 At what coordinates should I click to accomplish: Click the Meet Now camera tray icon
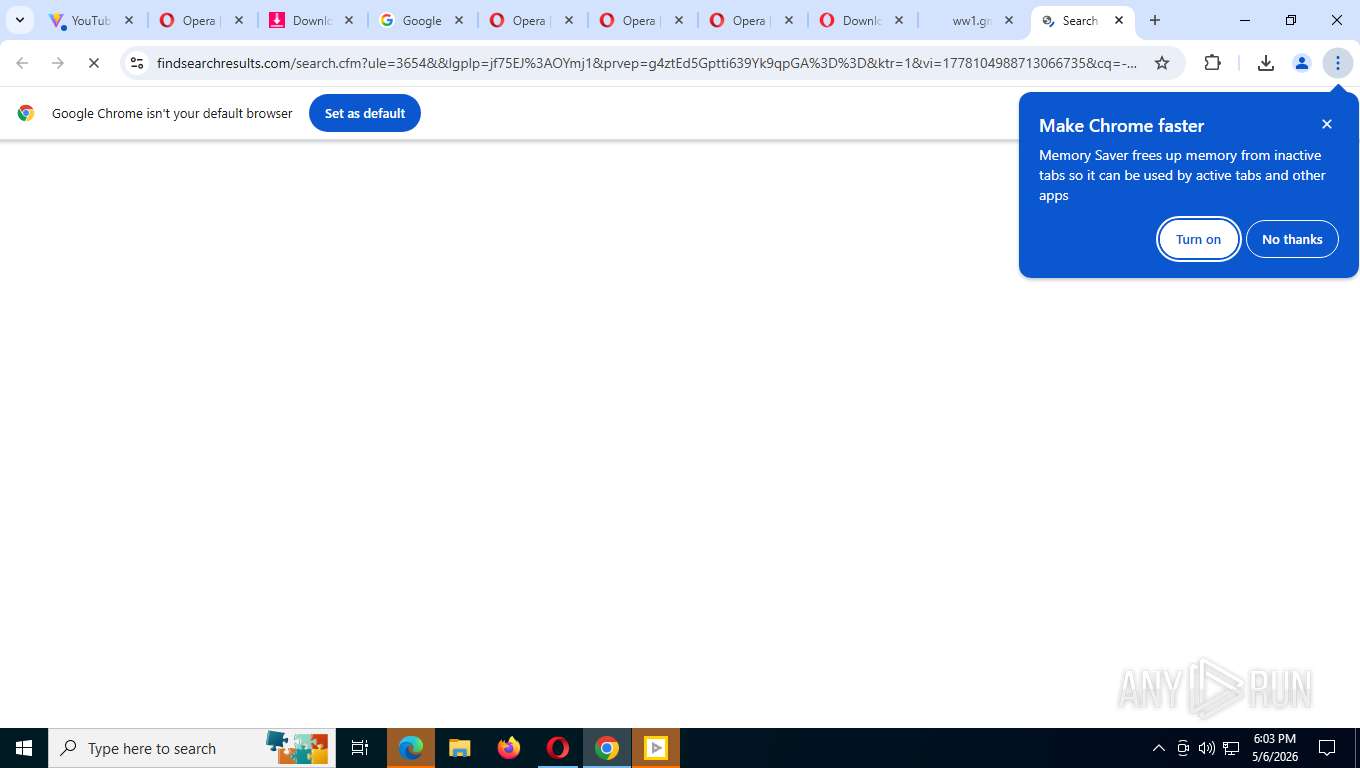(1183, 748)
